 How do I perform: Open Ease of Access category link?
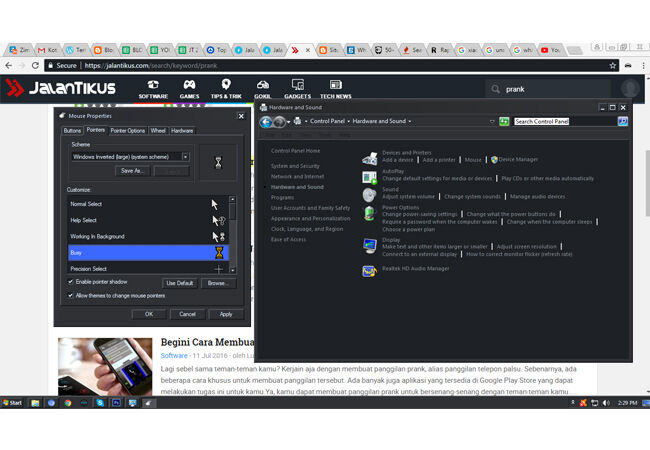288,240
